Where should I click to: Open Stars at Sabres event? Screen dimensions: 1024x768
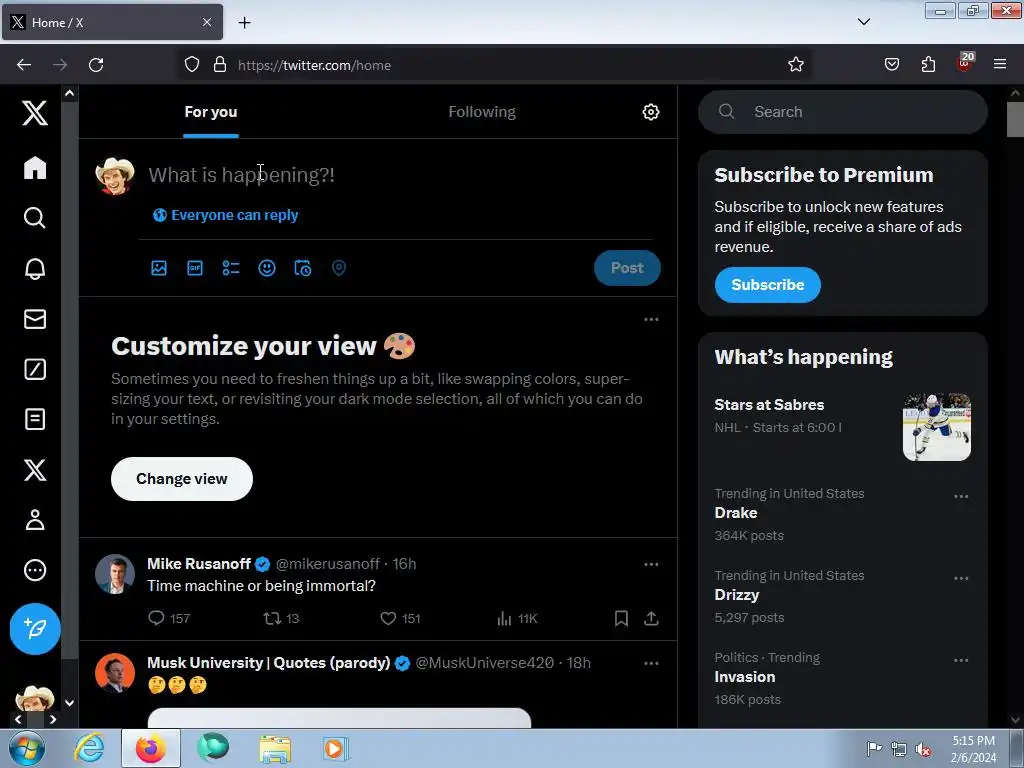click(769, 404)
